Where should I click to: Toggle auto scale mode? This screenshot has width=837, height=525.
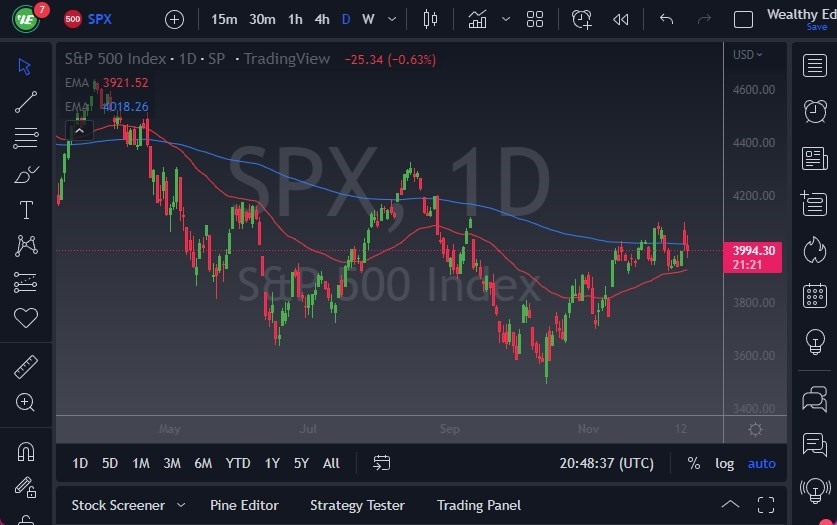tap(761, 463)
